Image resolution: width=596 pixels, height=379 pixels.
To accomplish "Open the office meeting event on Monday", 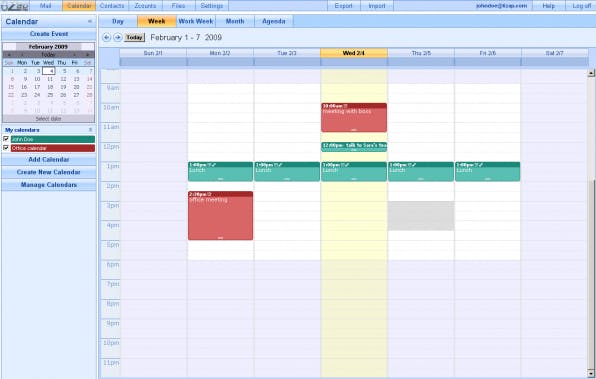I will click(x=220, y=216).
